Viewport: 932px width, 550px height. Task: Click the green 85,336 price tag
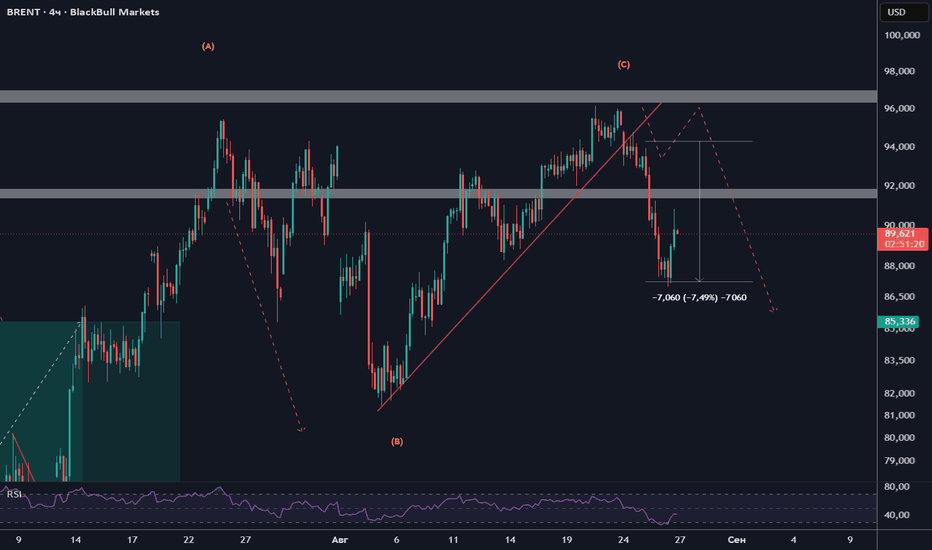click(899, 322)
